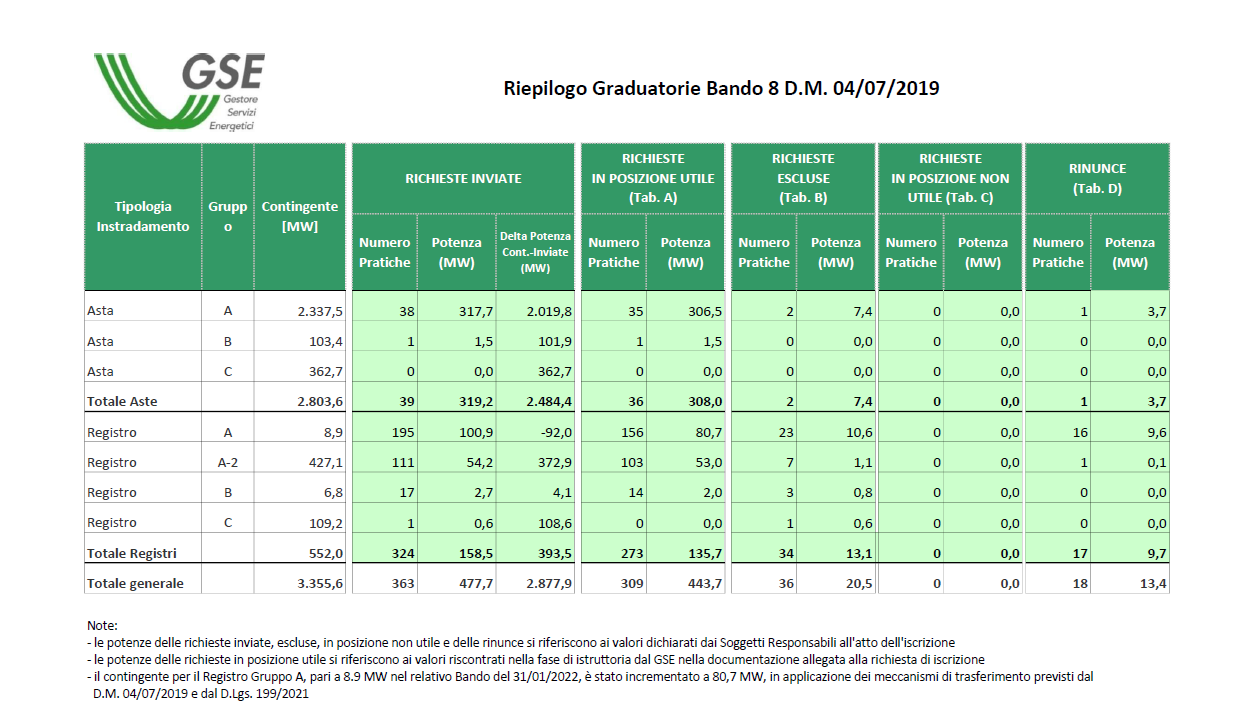Click the grand total Tab. B potenza 20,5

[858, 583]
